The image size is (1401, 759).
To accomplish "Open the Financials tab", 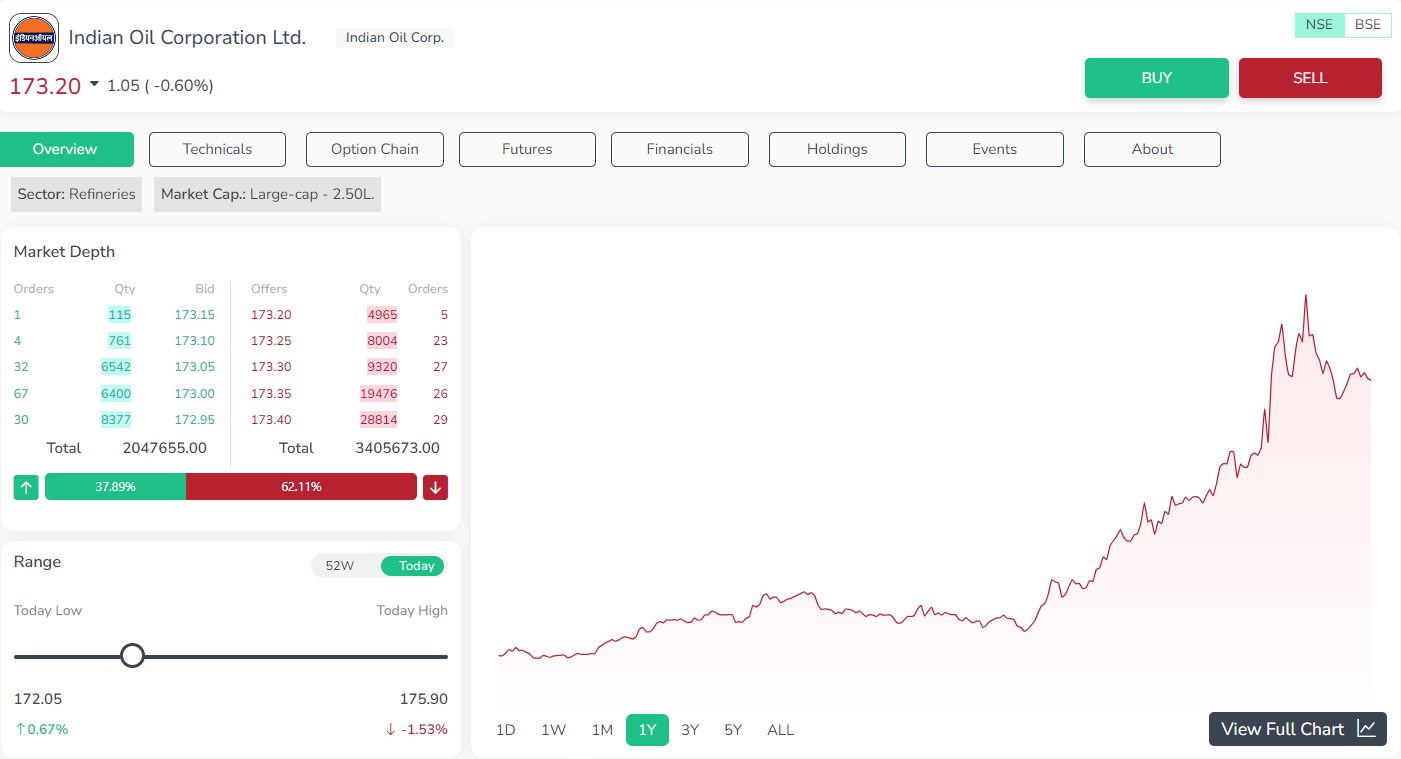I will [x=680, y=149].
